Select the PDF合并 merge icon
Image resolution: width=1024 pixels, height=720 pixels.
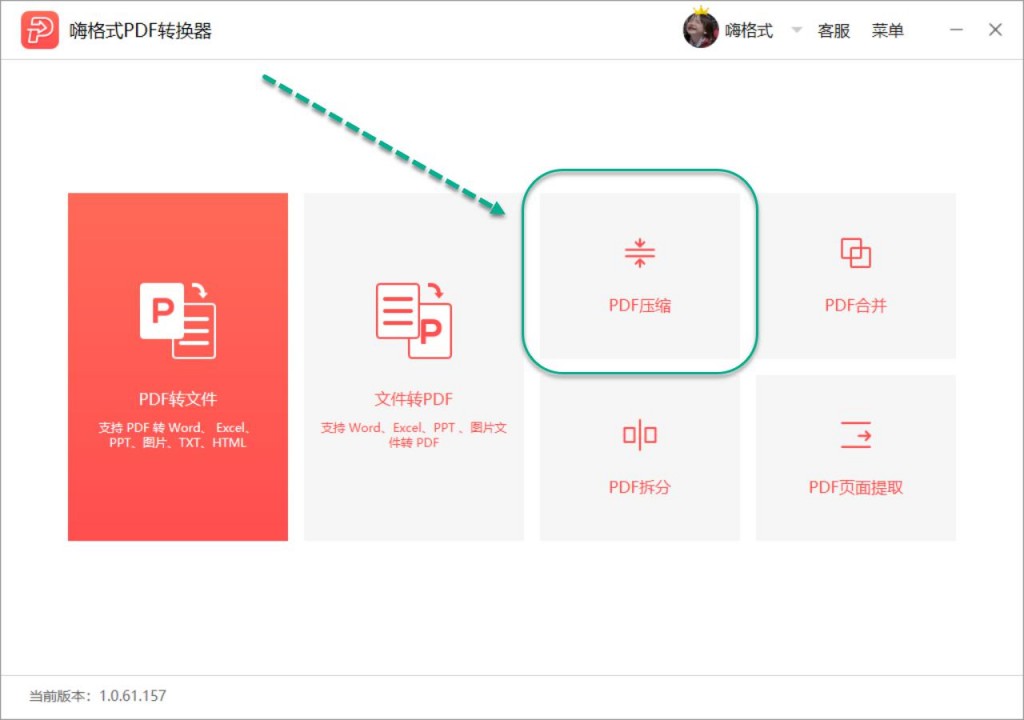point(856,253)
